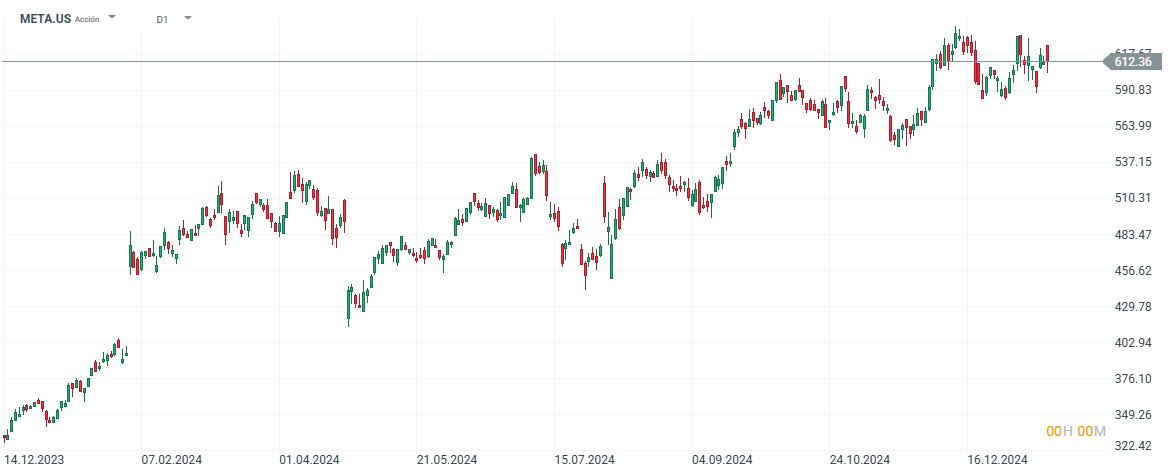Viewport: 1175px width, 476px height.
Task: Open the META.US symbol dropdown arrow
Action: point(112,18)
